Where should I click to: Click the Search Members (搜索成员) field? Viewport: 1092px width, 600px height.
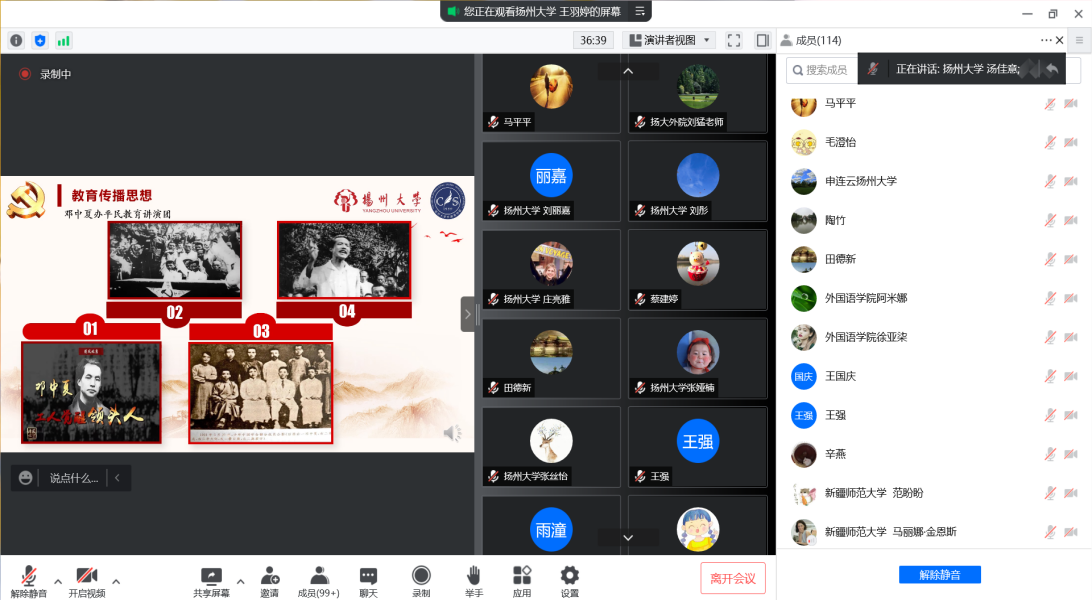[x=822, y=70]
